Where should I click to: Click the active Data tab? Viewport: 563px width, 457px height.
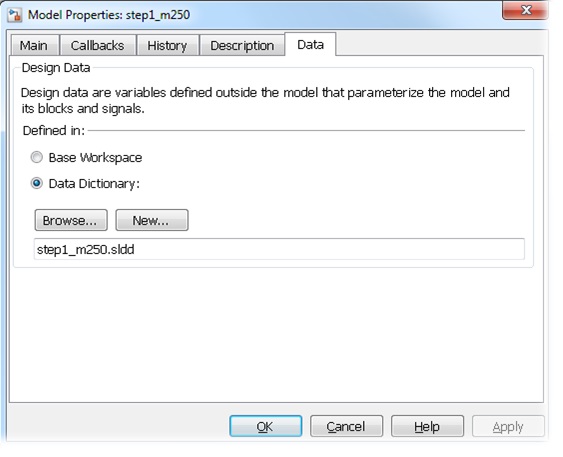310,45
